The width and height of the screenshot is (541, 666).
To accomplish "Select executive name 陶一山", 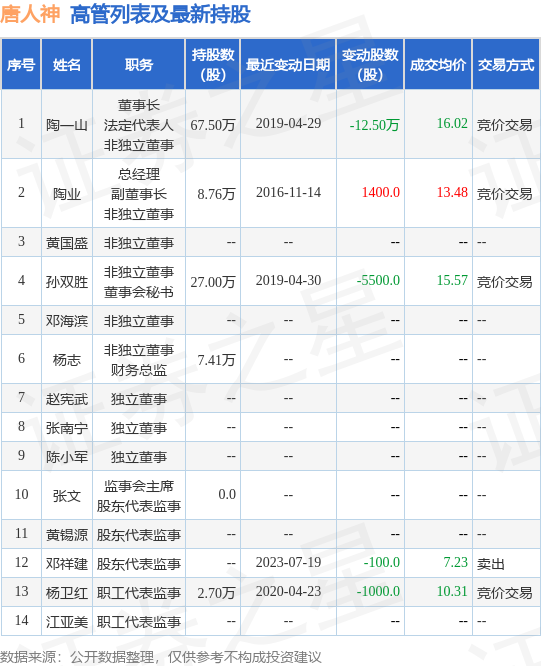I will point(67,125).
